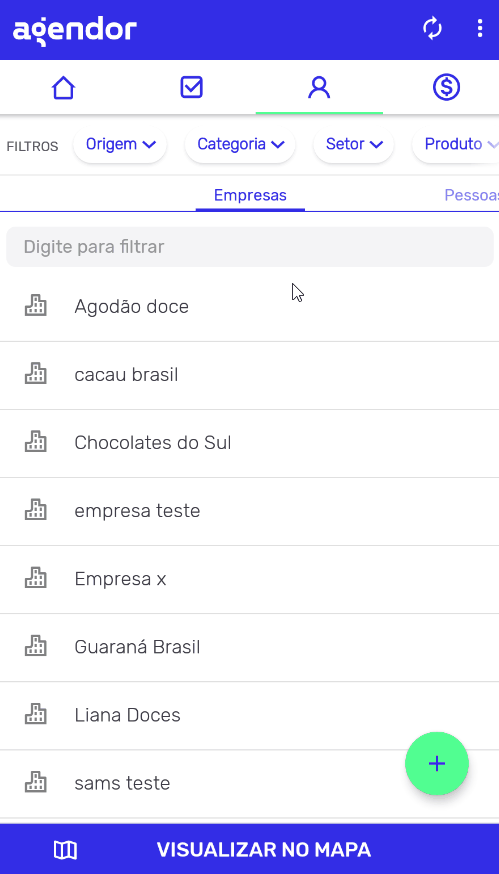
Task: Click the sync refresh icon
Action: pyautogui.click(x=432, y=28)
